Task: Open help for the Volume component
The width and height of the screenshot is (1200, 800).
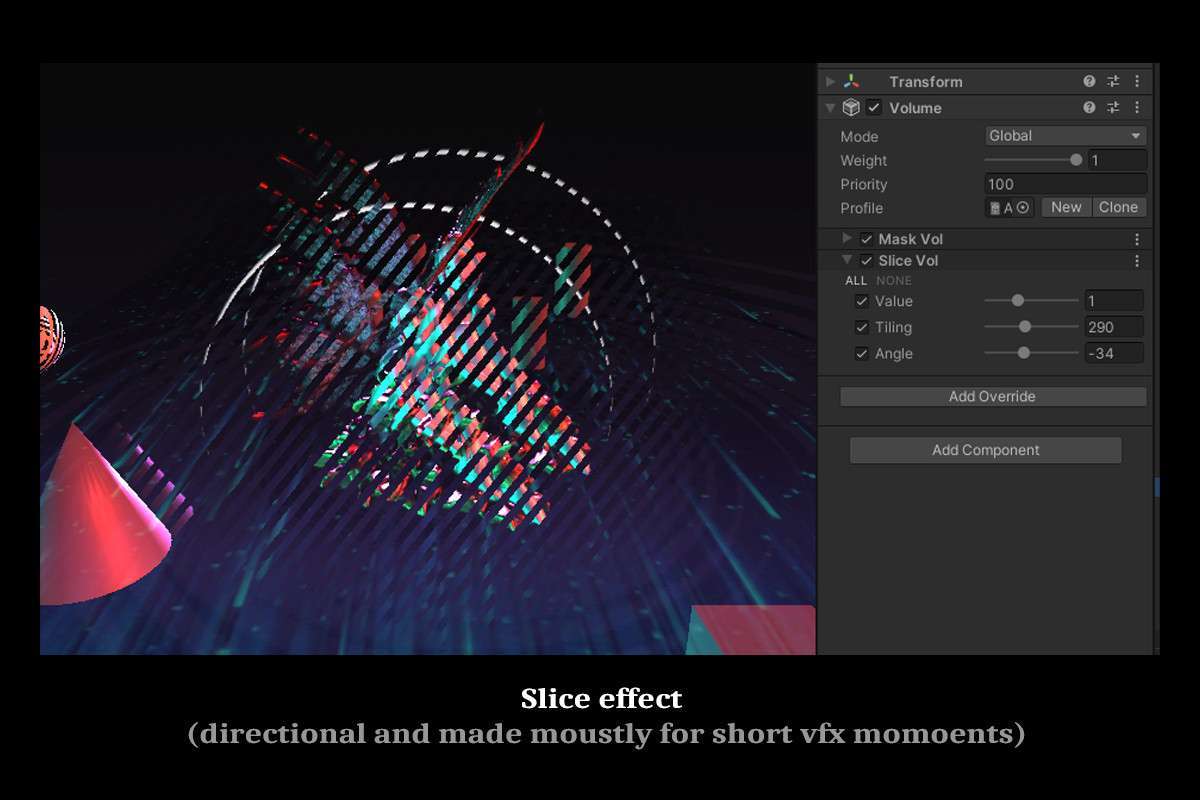Action: pyautogui.click(x=1090, y=108)
